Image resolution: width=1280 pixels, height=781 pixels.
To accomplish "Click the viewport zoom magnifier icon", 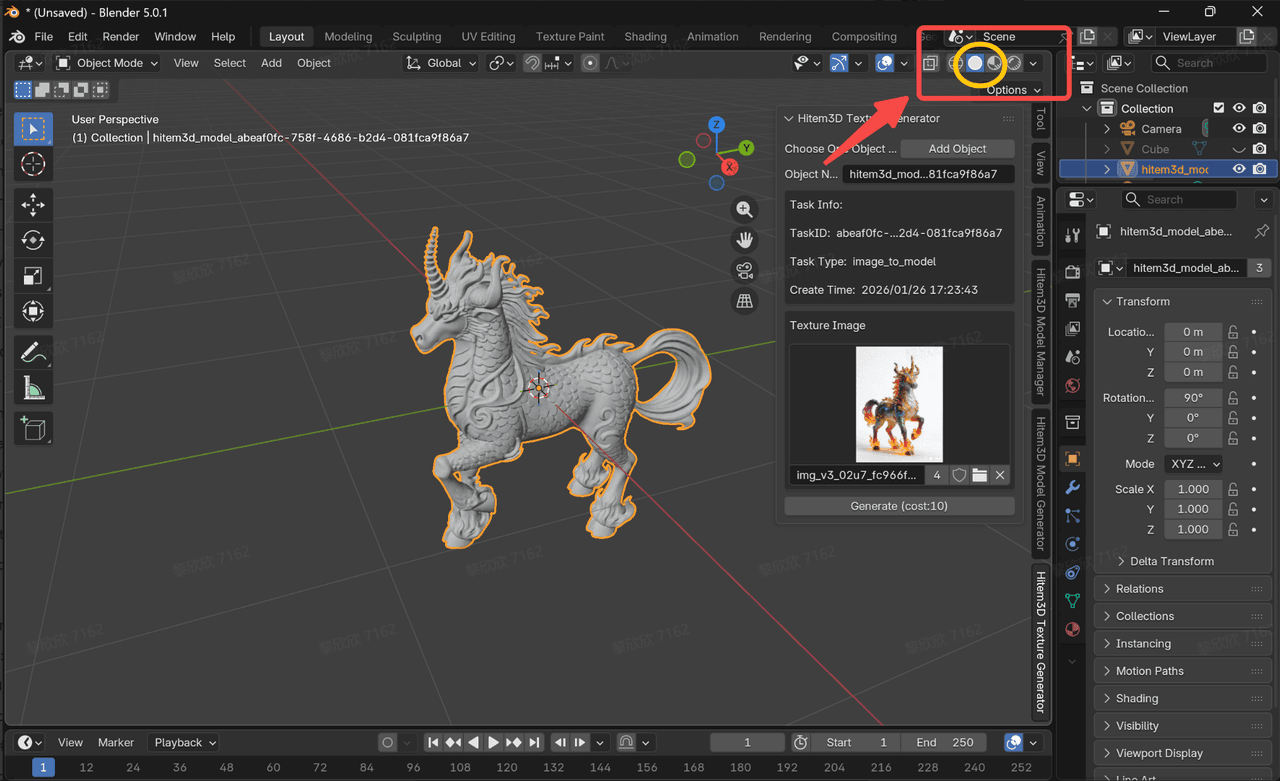I will click(744, 209).
